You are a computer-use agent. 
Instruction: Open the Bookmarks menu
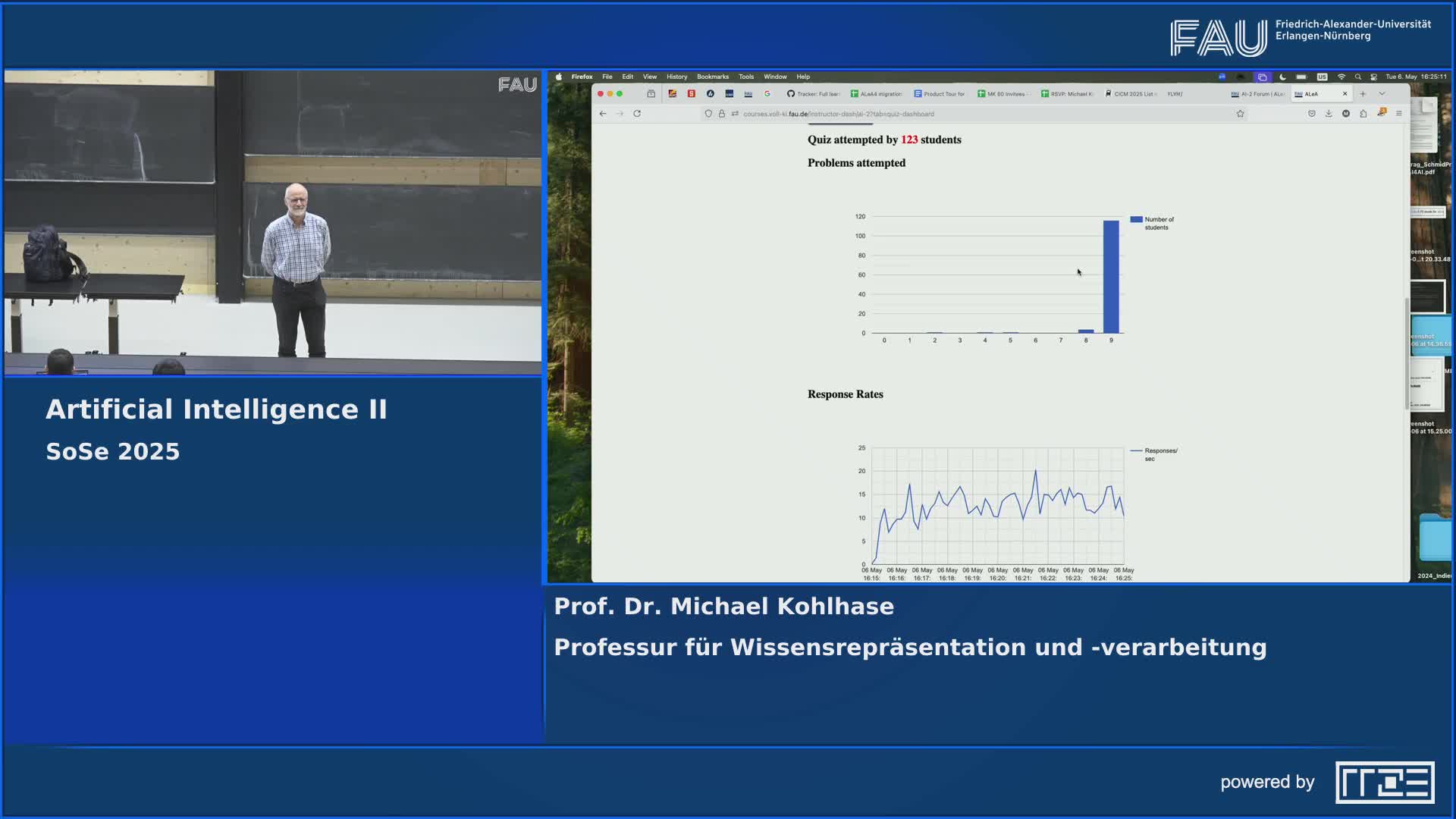[712, 77]
